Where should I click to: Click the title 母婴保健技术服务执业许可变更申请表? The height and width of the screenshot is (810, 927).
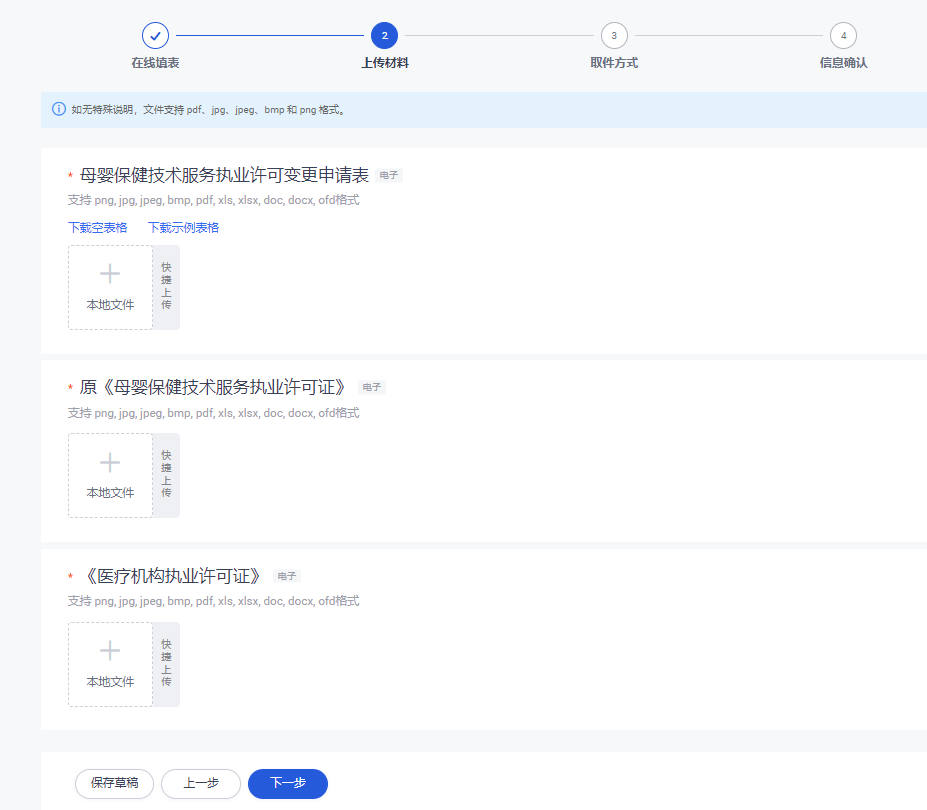(x=224, y=175)
